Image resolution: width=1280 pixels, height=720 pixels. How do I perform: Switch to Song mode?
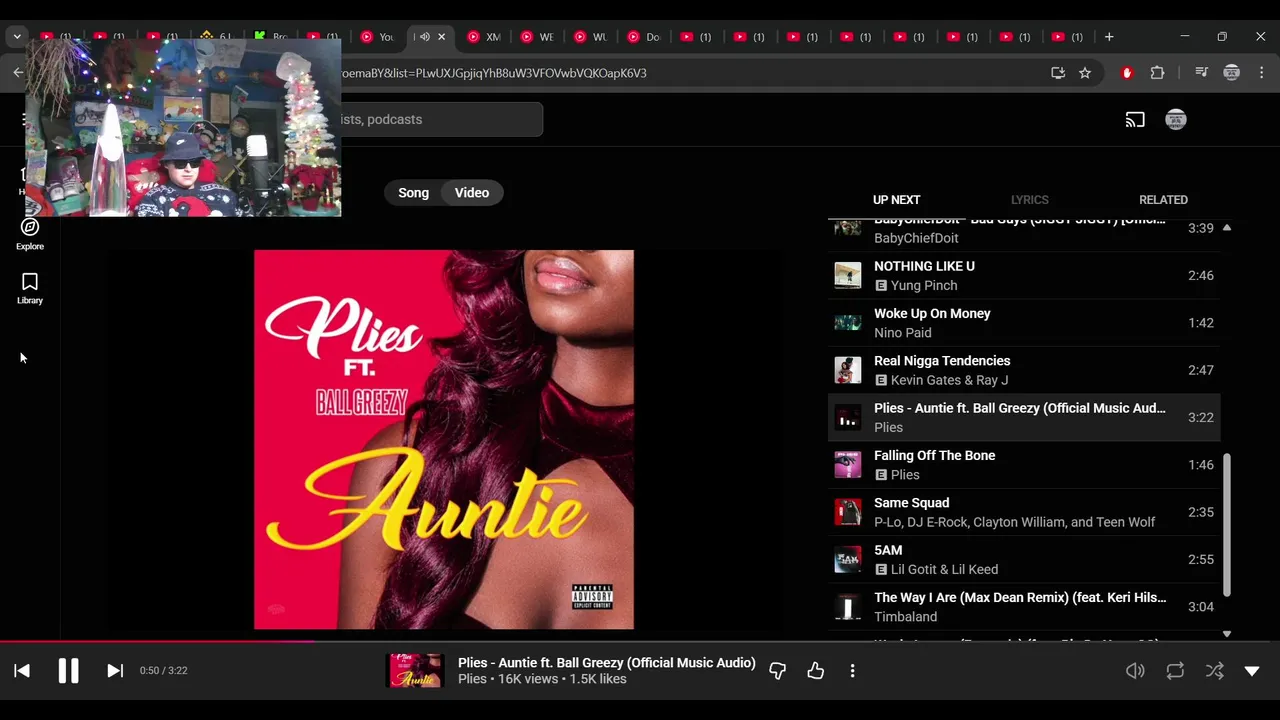pyautogui.click(x=413, y=193)
